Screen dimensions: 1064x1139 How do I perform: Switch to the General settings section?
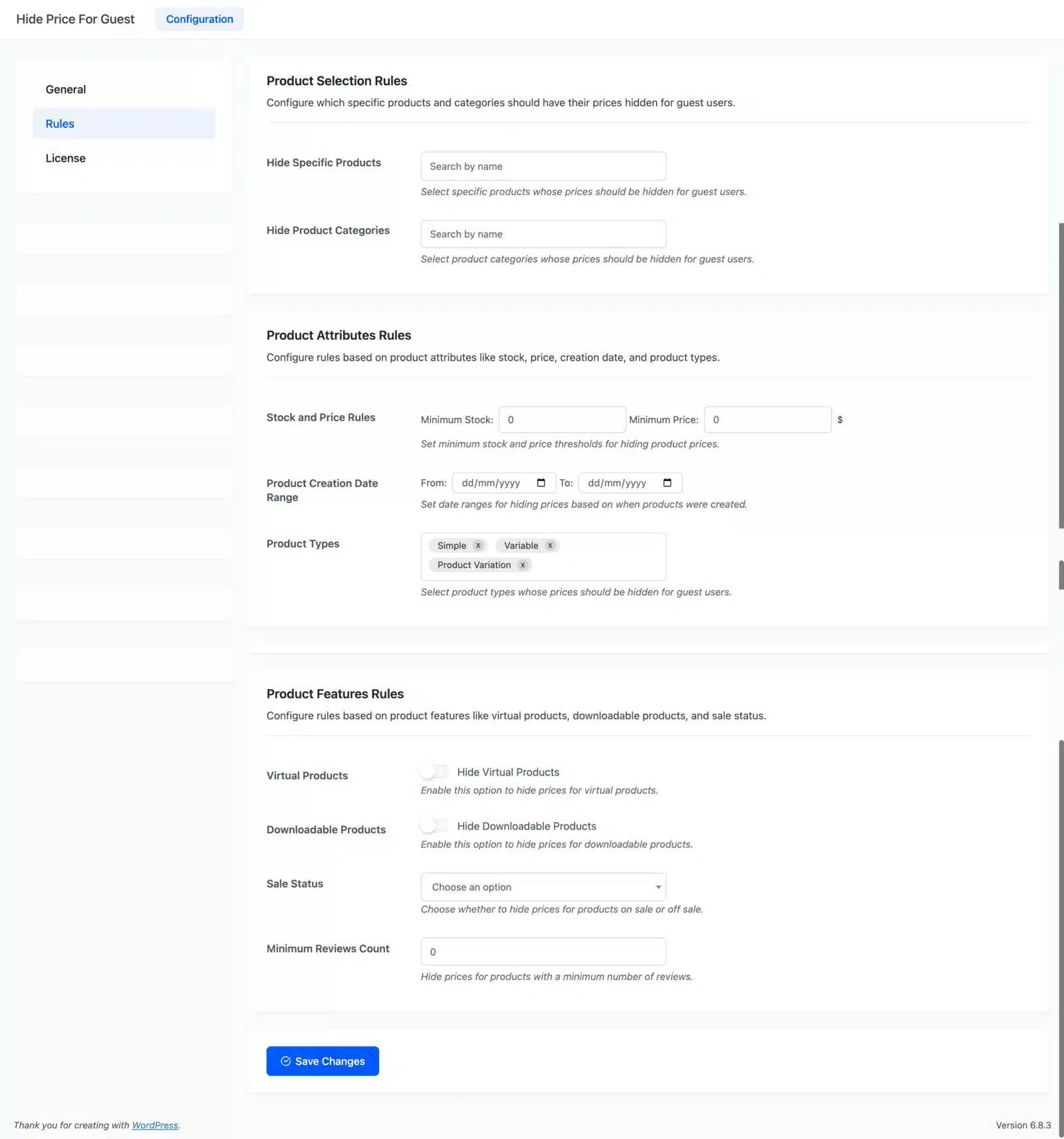[x=65, y=89]
